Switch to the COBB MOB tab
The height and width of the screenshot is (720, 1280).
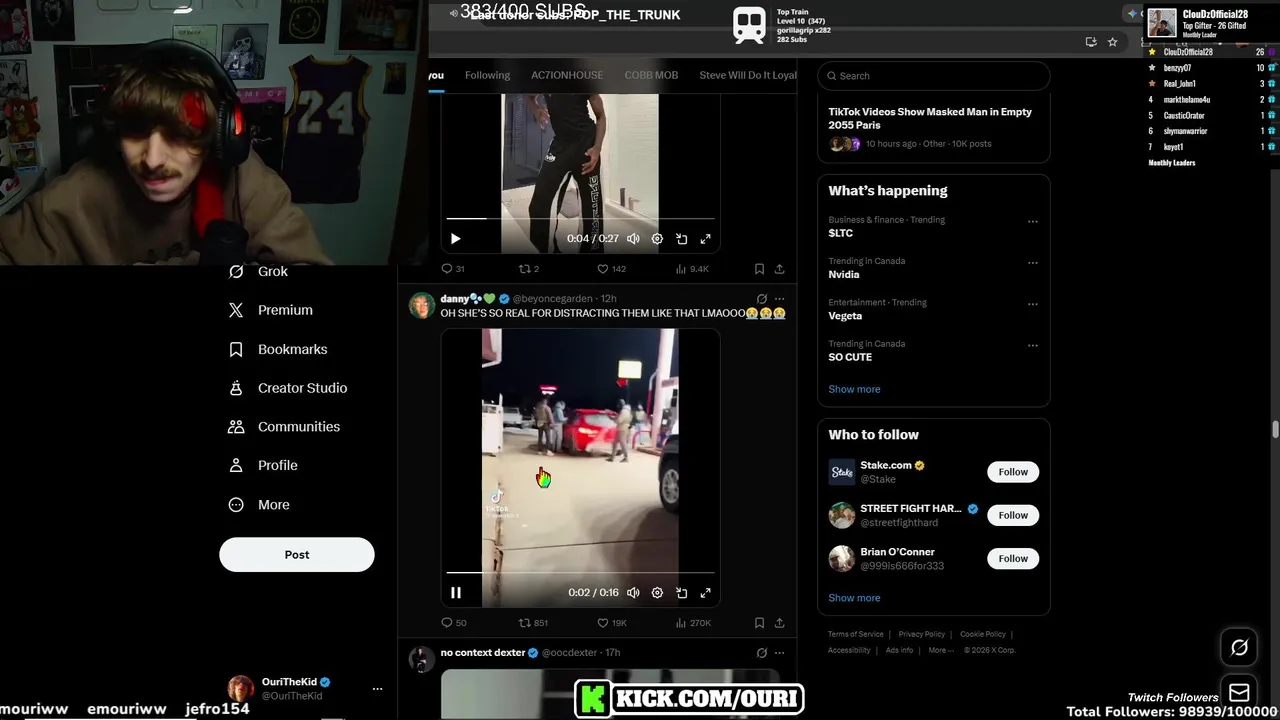(x=651, y=75)
